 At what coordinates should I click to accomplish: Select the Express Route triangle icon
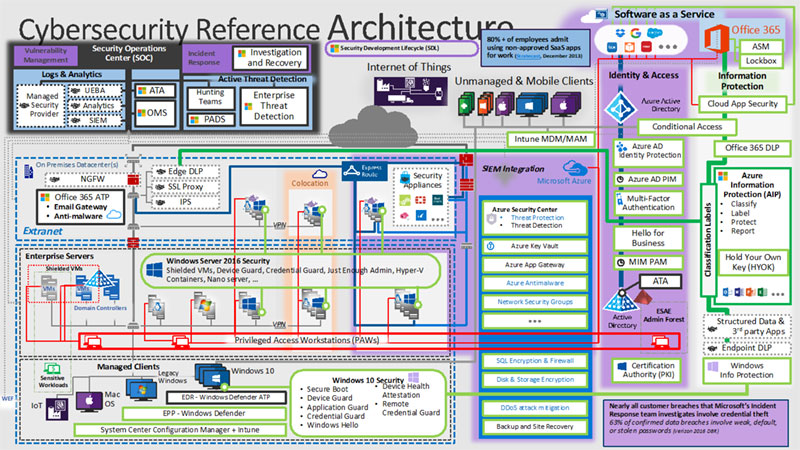[x=352, y=171]
